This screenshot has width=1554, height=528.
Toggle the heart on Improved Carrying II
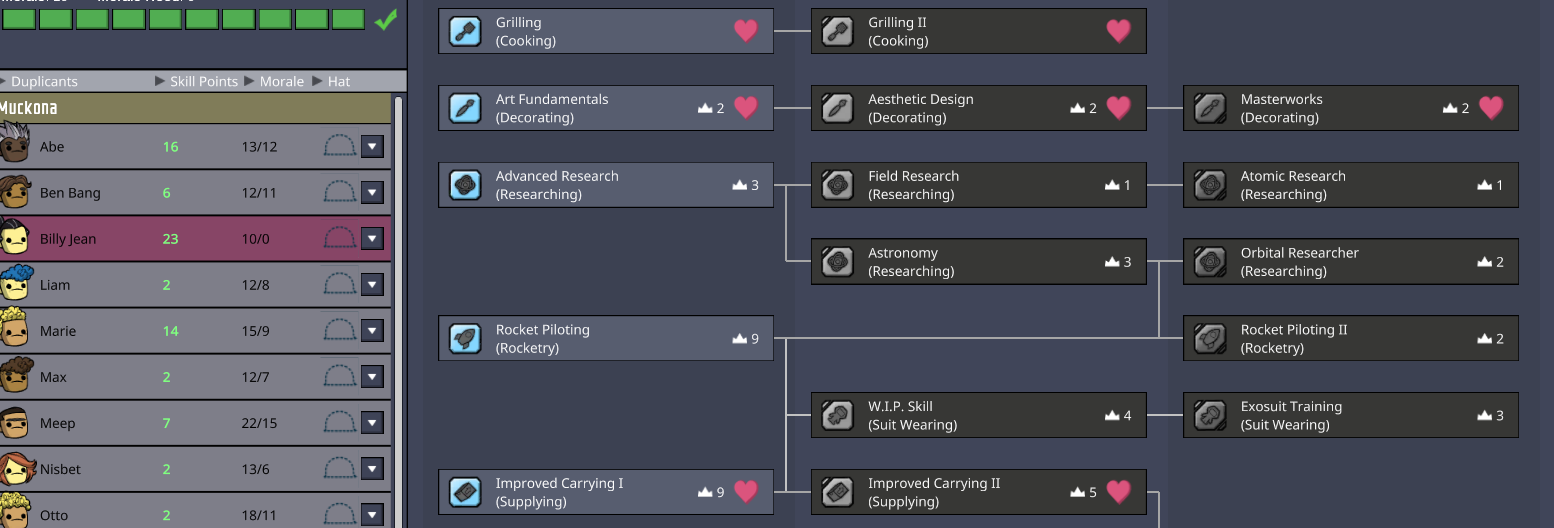[x=1118, y=492]
